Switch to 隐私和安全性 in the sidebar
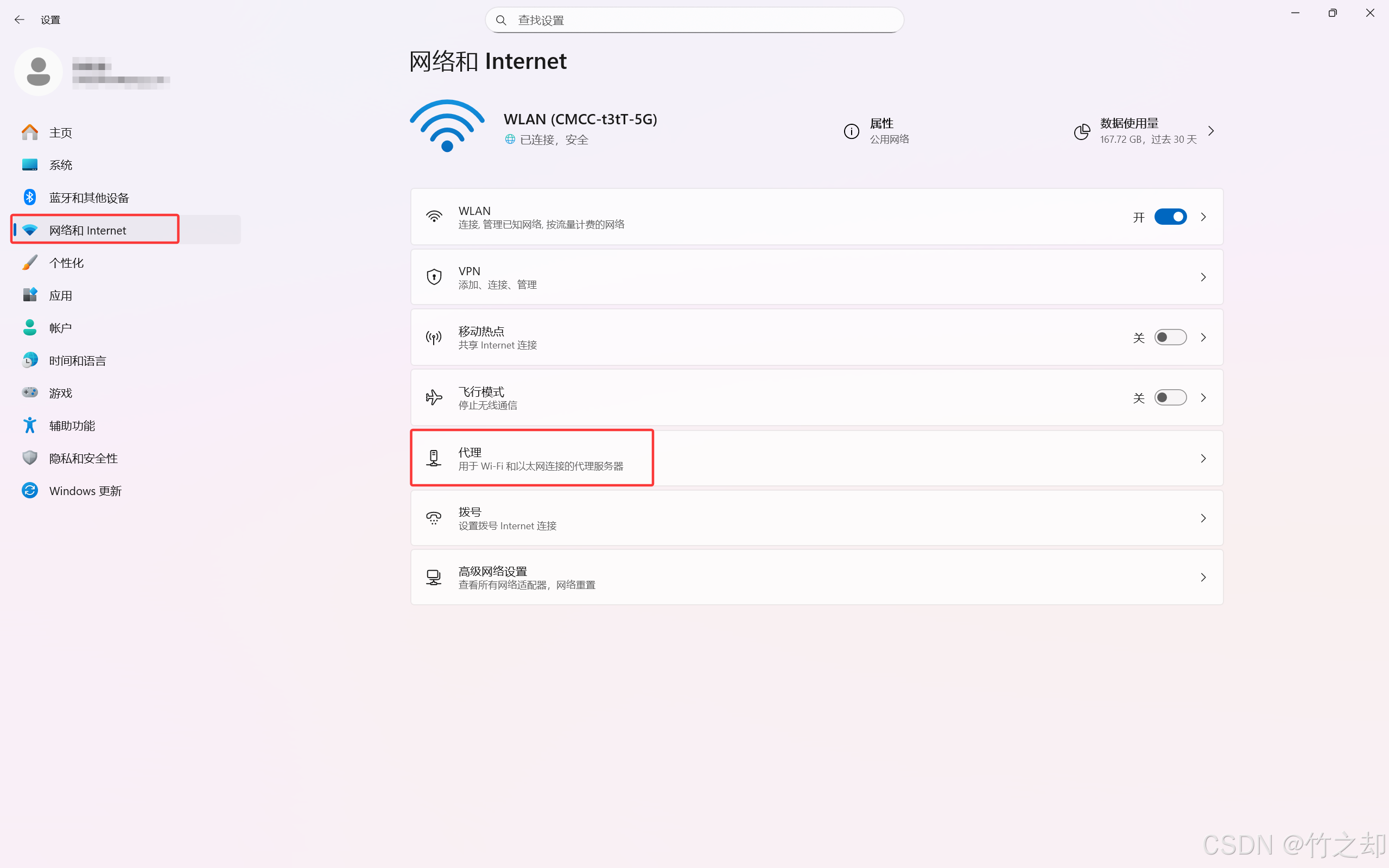 83,458
